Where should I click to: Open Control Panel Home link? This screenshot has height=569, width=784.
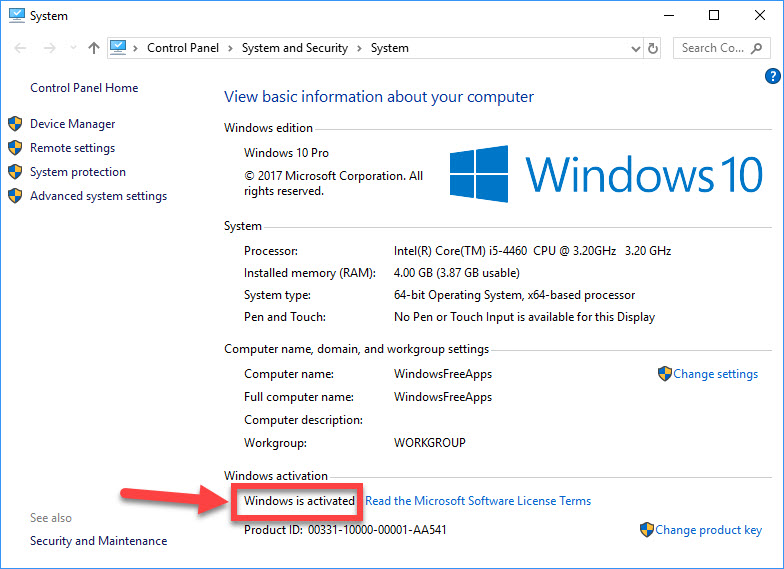tap(84, 88)
